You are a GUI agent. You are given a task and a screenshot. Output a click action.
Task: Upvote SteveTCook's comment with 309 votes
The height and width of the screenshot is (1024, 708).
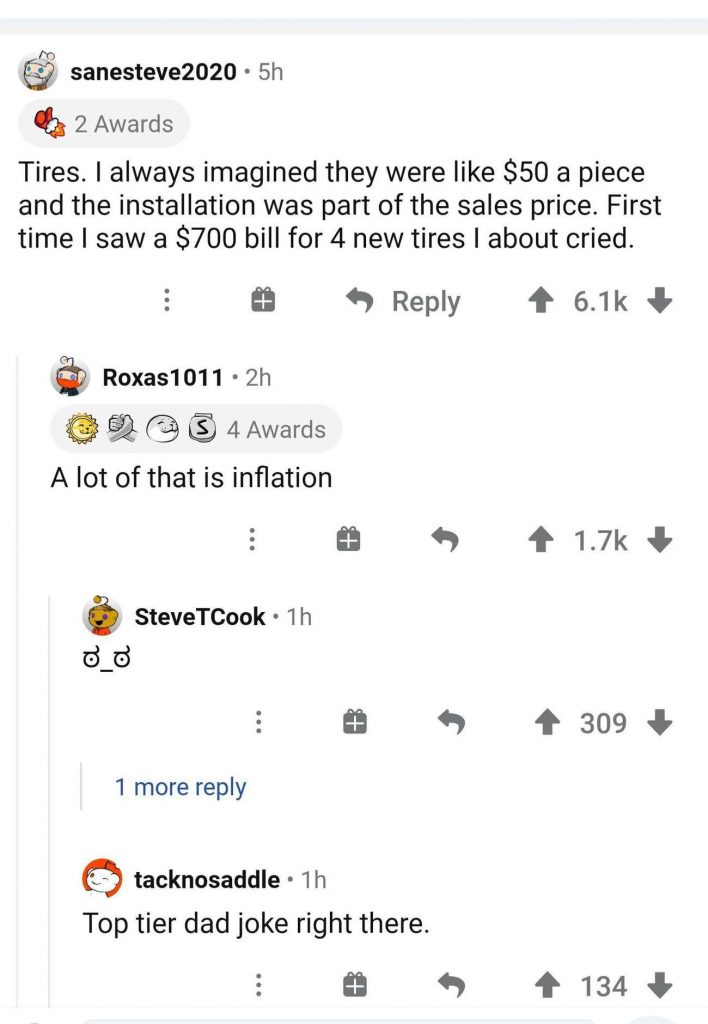[x=547, y=723]
